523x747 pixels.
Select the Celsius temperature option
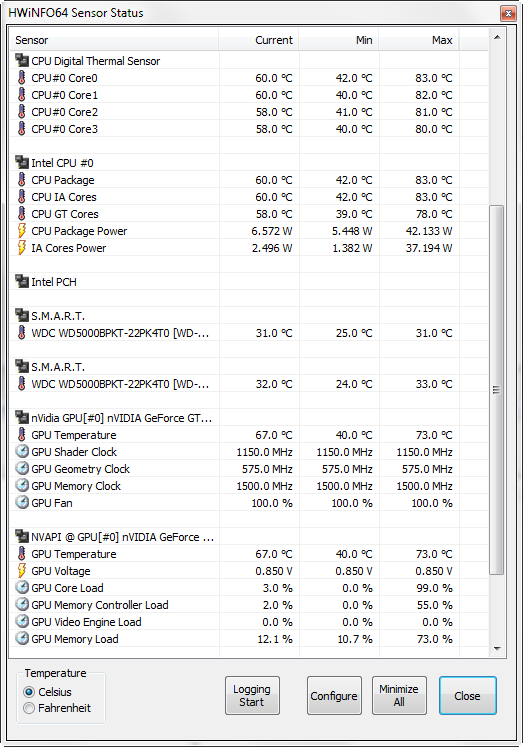29,692
